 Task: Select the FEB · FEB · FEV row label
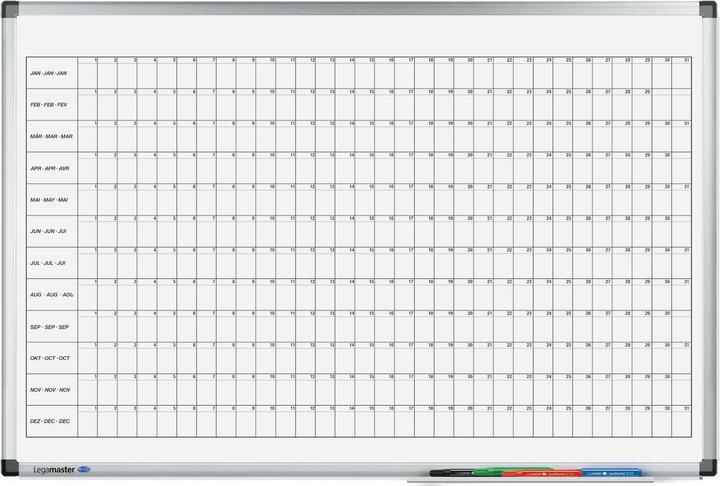(49, 105)
